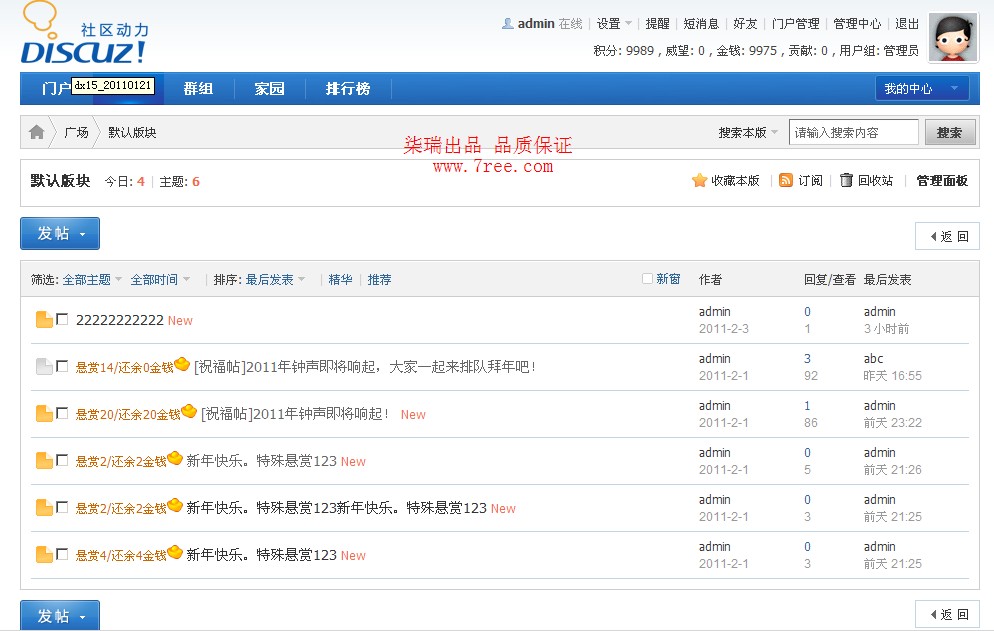Check the box for 悬赏14 thread
This screenshot has width=994, height=631.
pos(62,366)
